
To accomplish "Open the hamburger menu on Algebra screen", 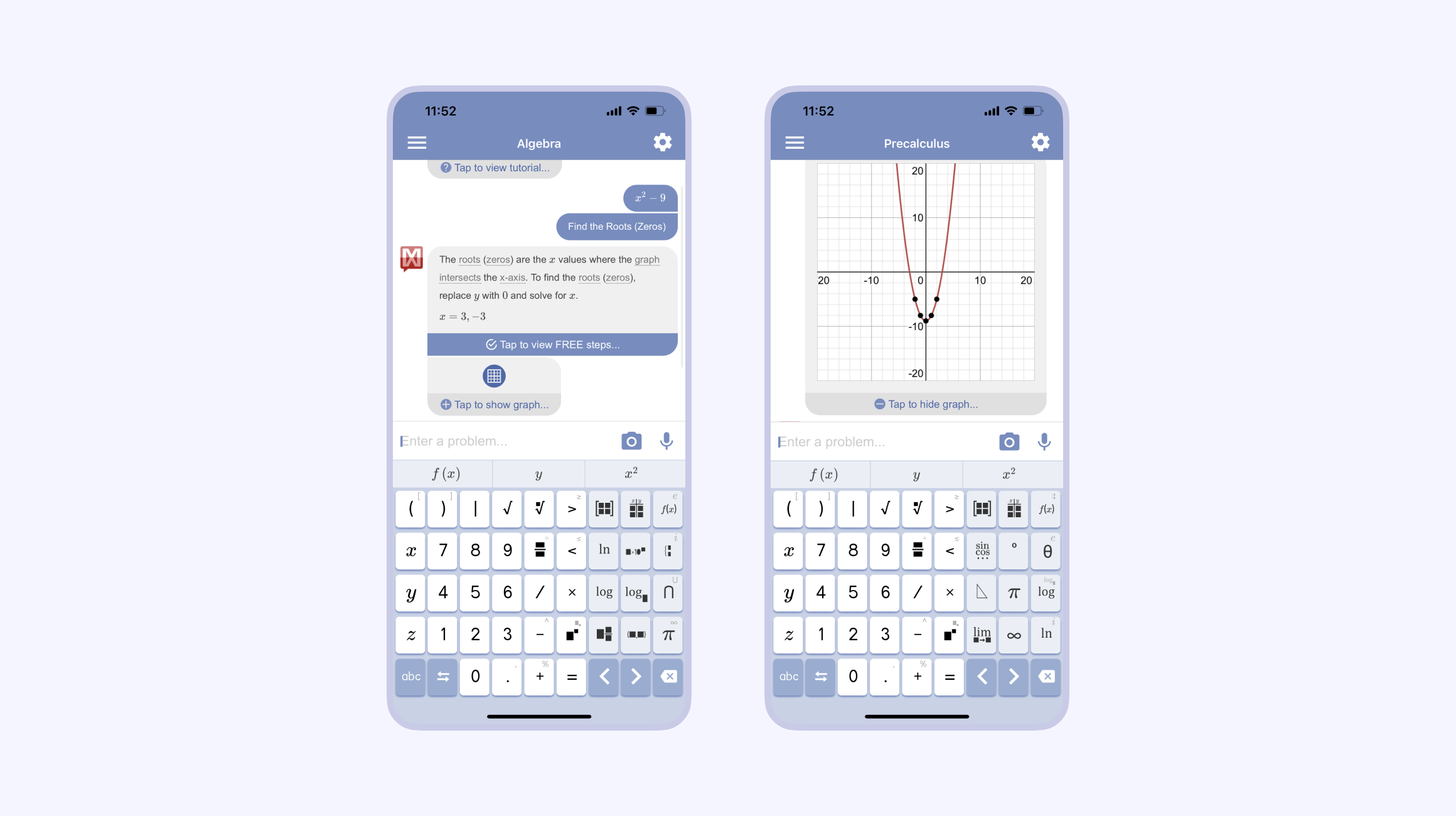I will click(417, 143).
